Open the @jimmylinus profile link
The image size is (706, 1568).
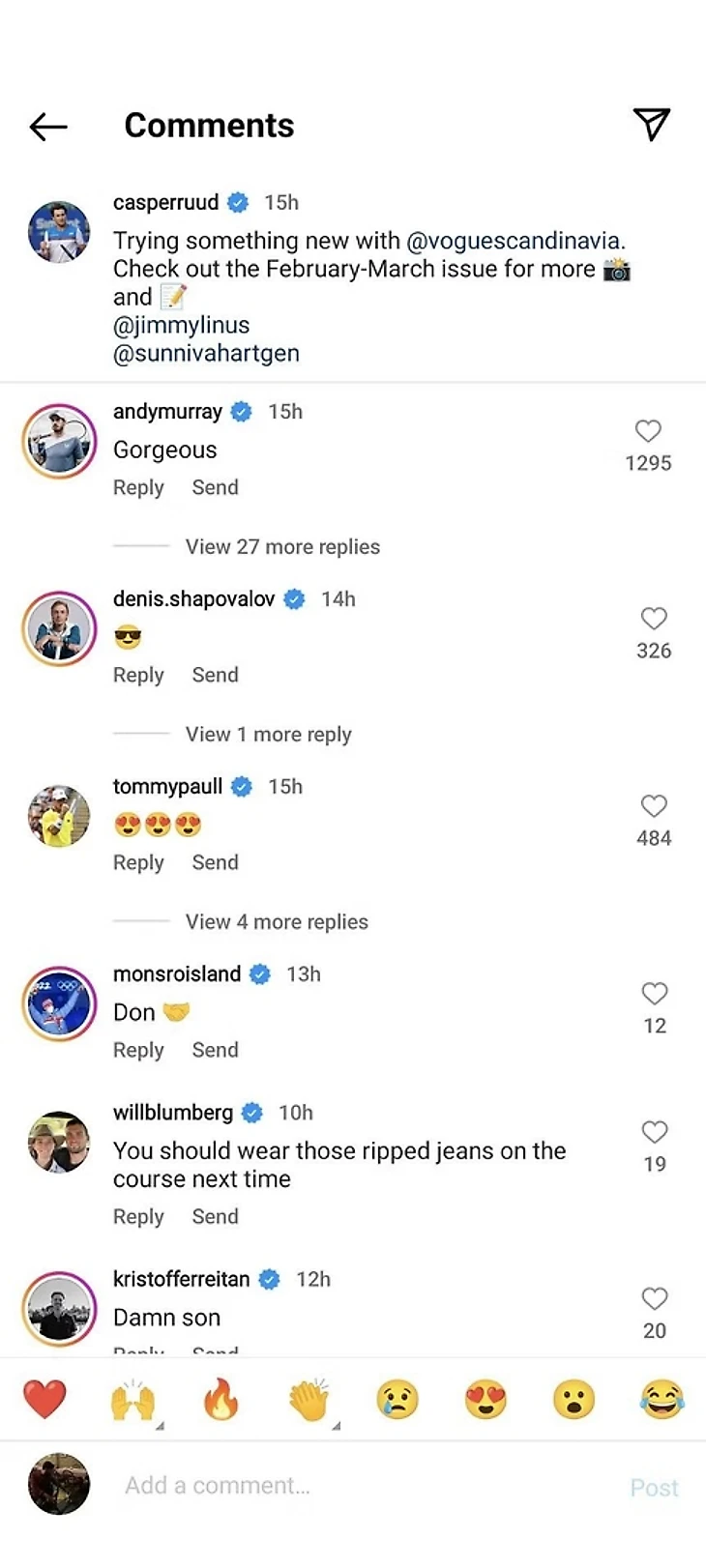[x=182, y=326]
